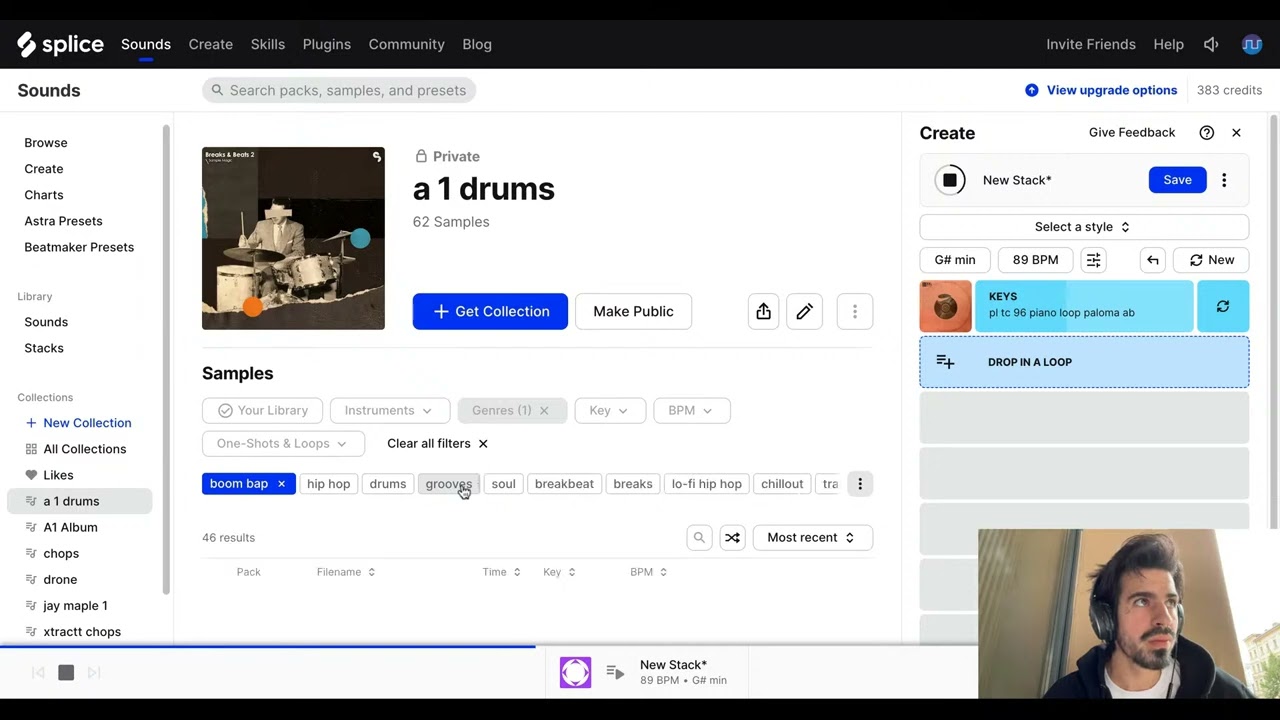Expand the Most recent sort dropdown
Image resolution: width=1280 pixels, height=720 pixels.
click(x=811, y=537)
